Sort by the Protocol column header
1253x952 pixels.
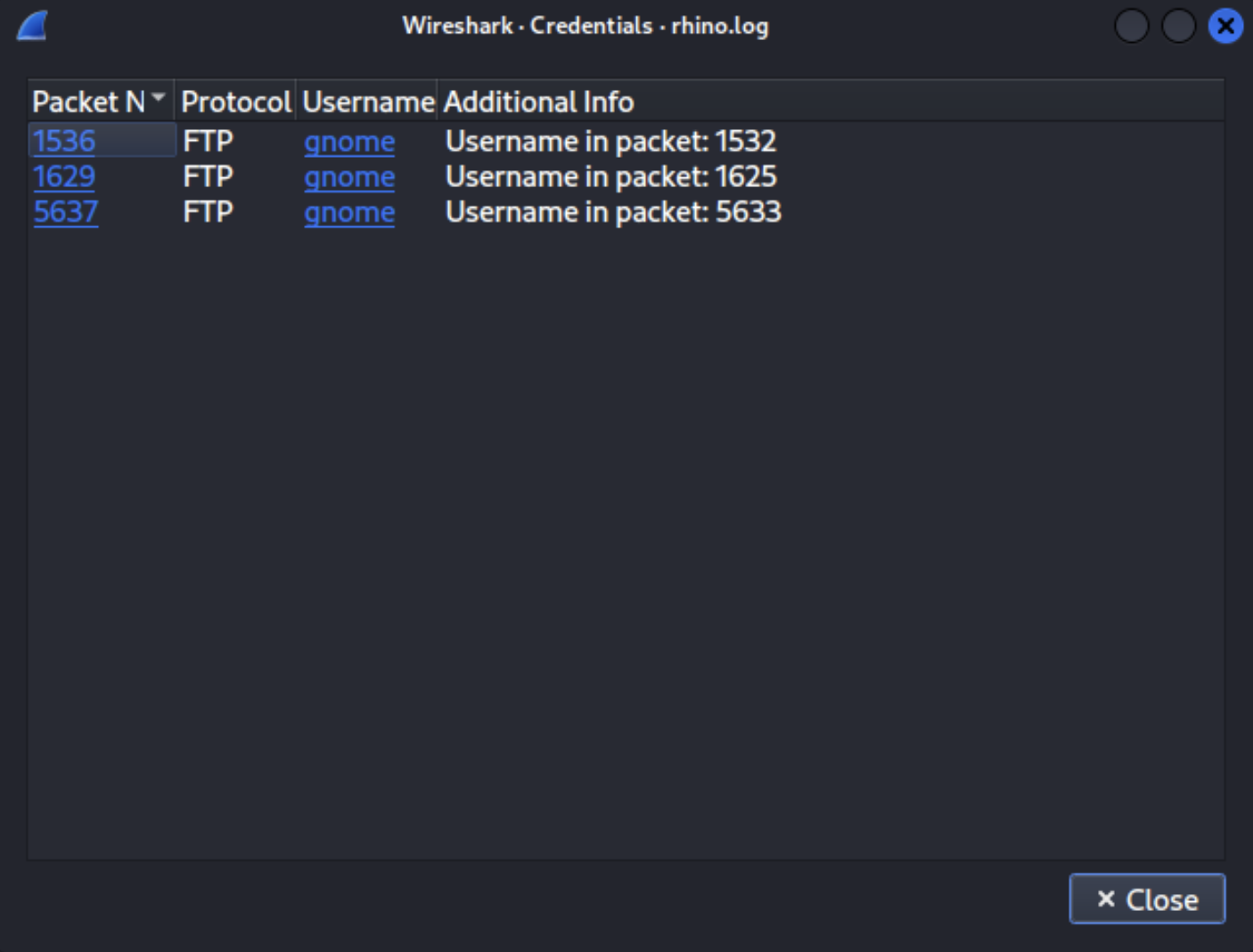pos(235,103)
